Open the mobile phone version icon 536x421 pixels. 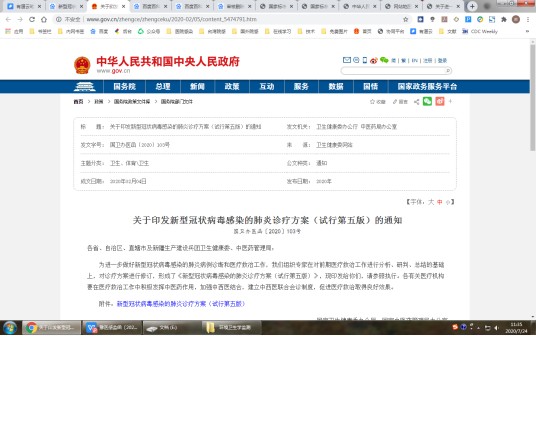click(x=365, y=60)
